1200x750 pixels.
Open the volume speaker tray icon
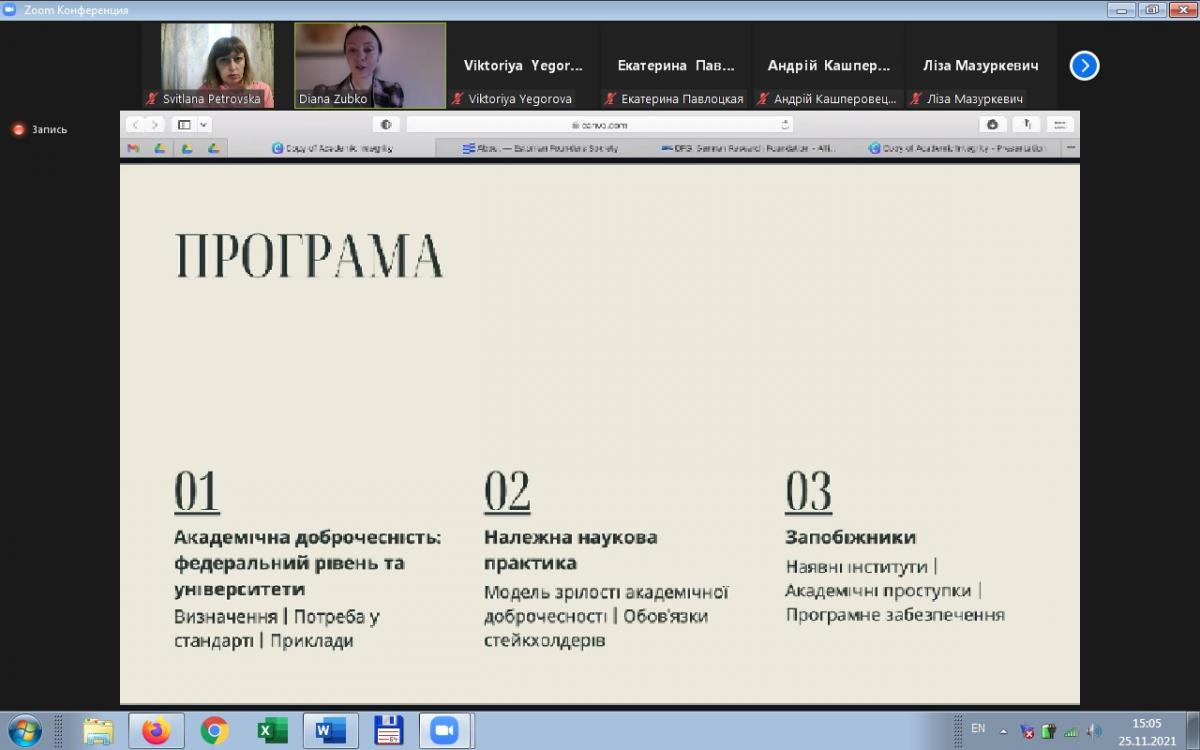pyautogui.click(x=1094, y=731)
